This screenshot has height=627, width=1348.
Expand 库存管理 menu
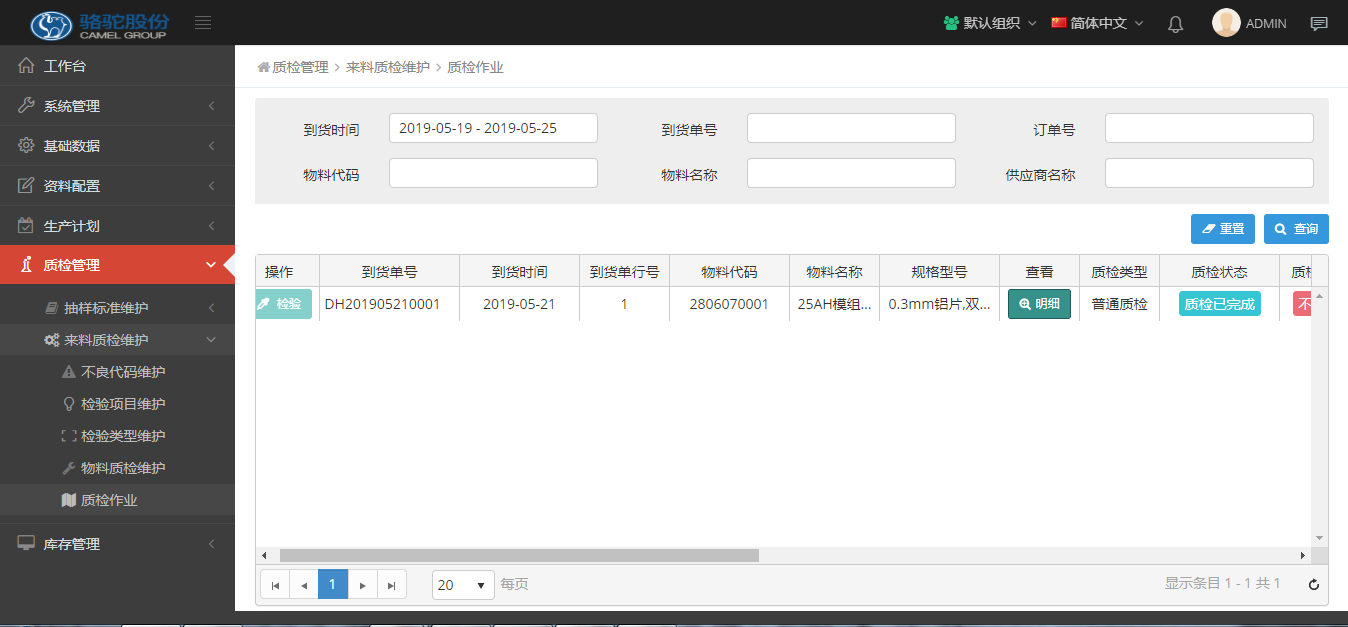click(x=117, y=544)
